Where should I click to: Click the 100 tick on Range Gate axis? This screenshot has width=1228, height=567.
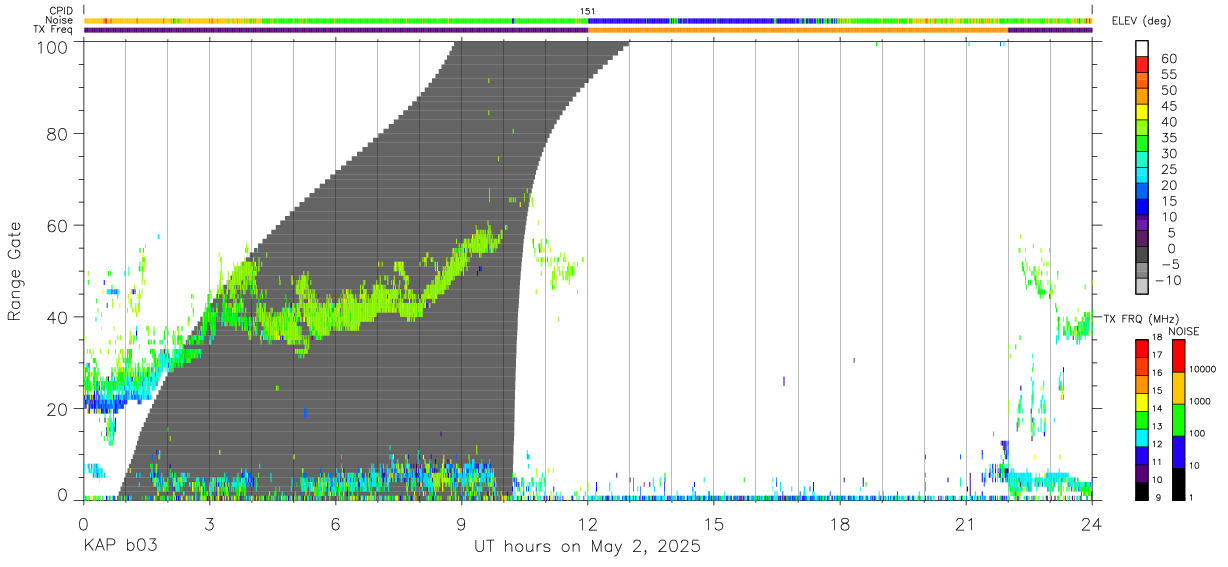54,47
